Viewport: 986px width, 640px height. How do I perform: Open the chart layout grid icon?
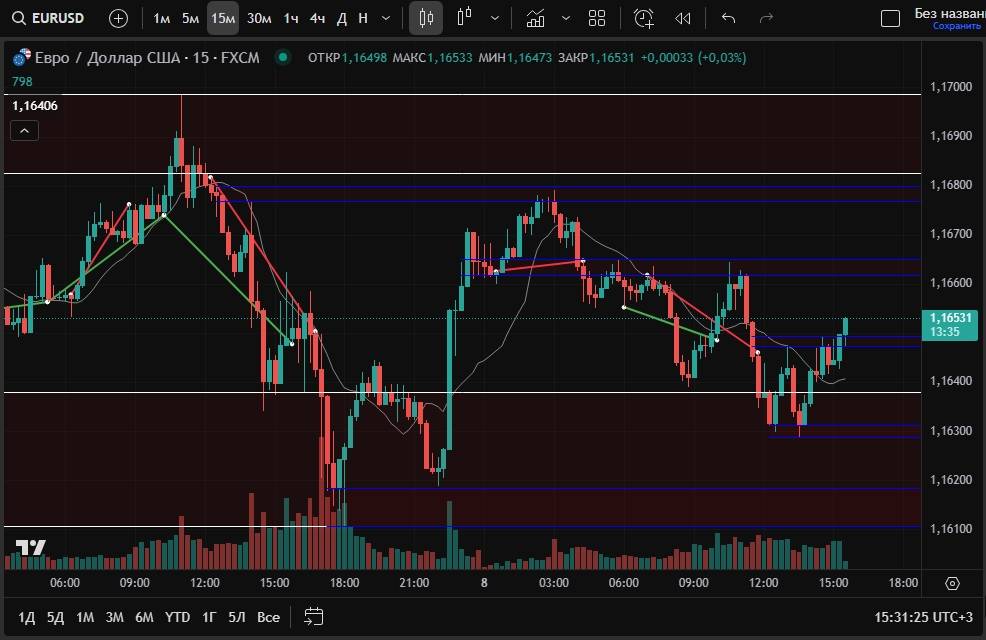coord(597,18)
